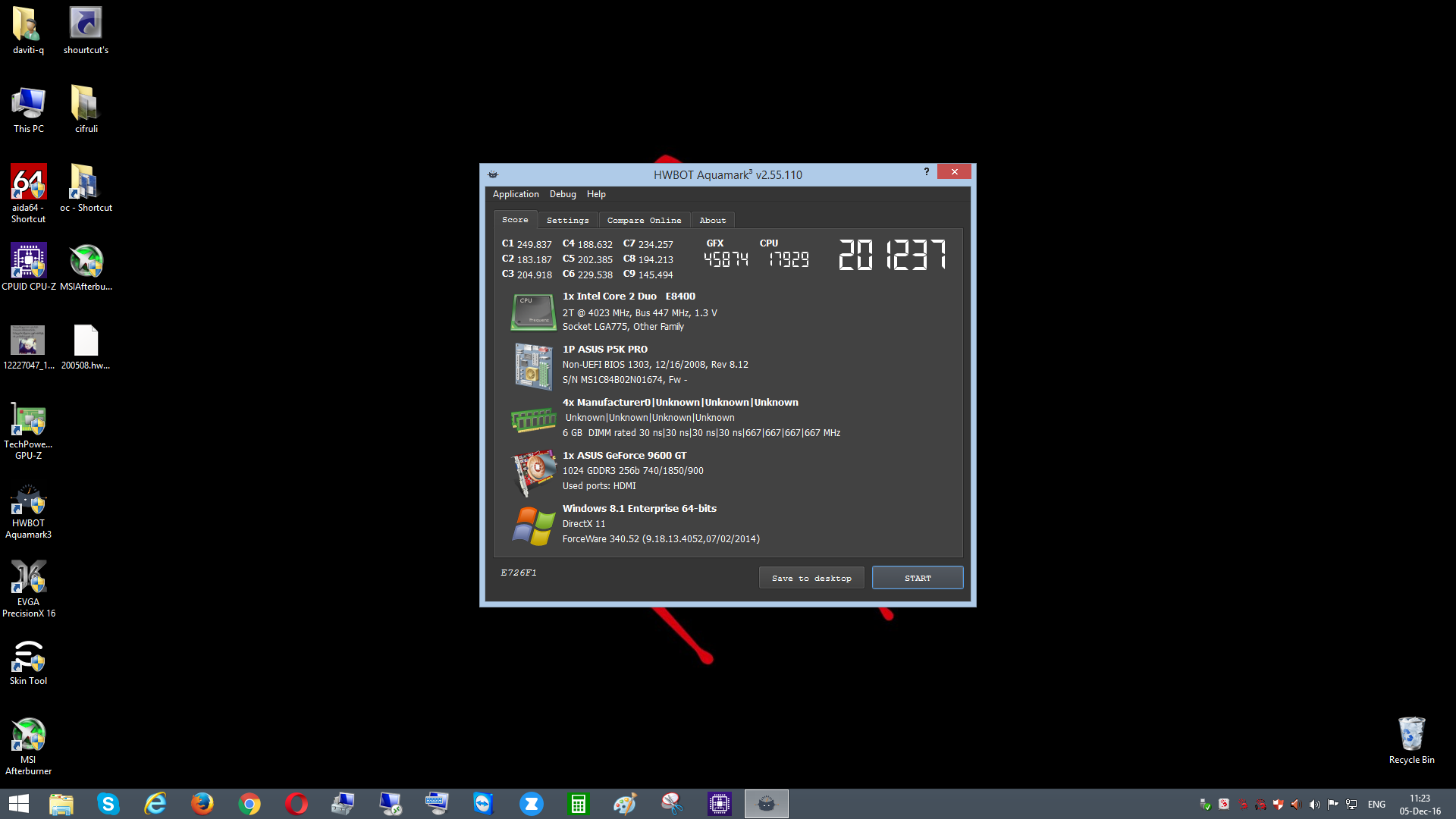Open the Debug menu
The image size is (1456, 819).
(x=563, y=194)
